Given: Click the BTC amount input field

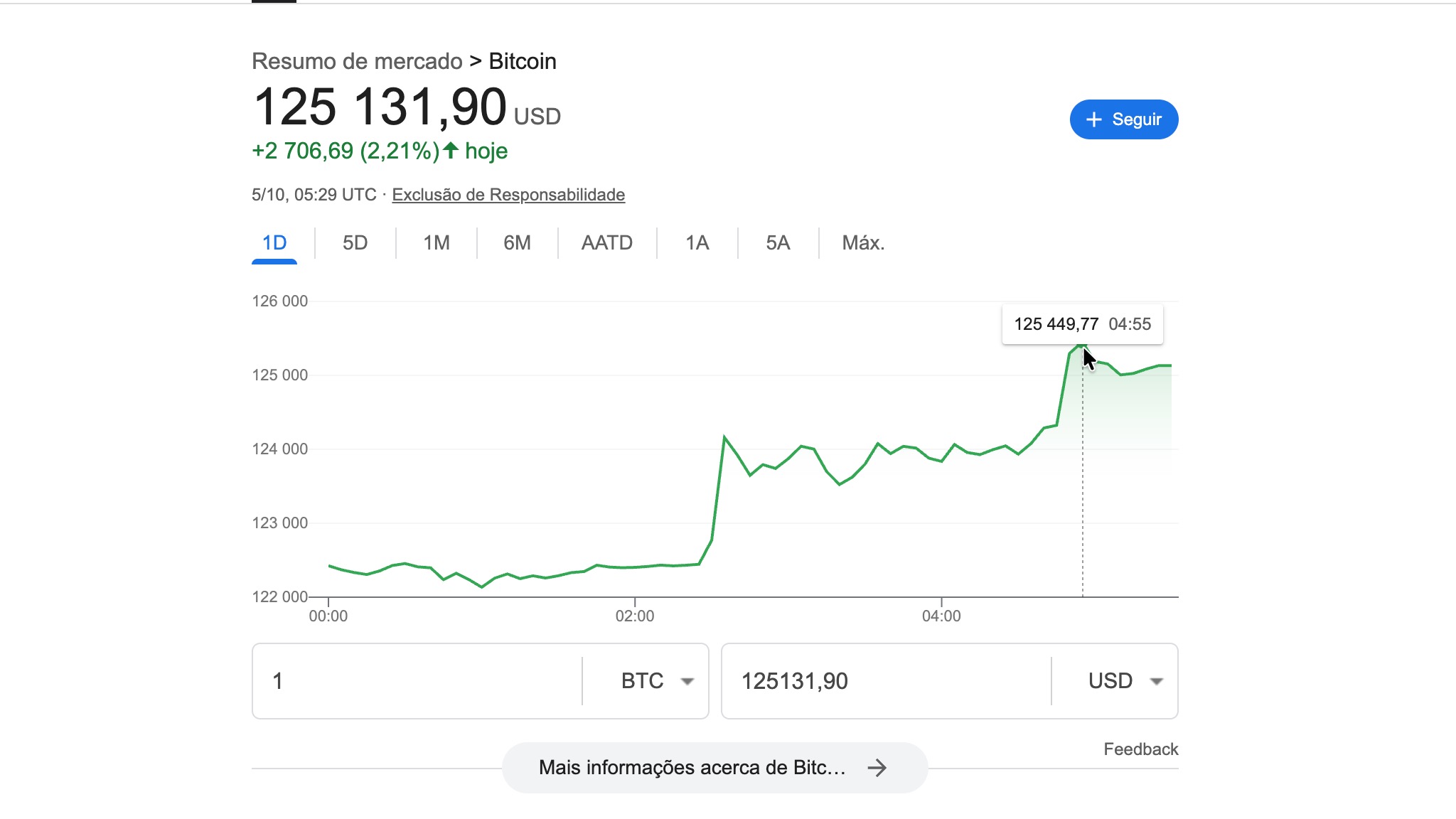Looking at the screenshot, I should 419,681.
